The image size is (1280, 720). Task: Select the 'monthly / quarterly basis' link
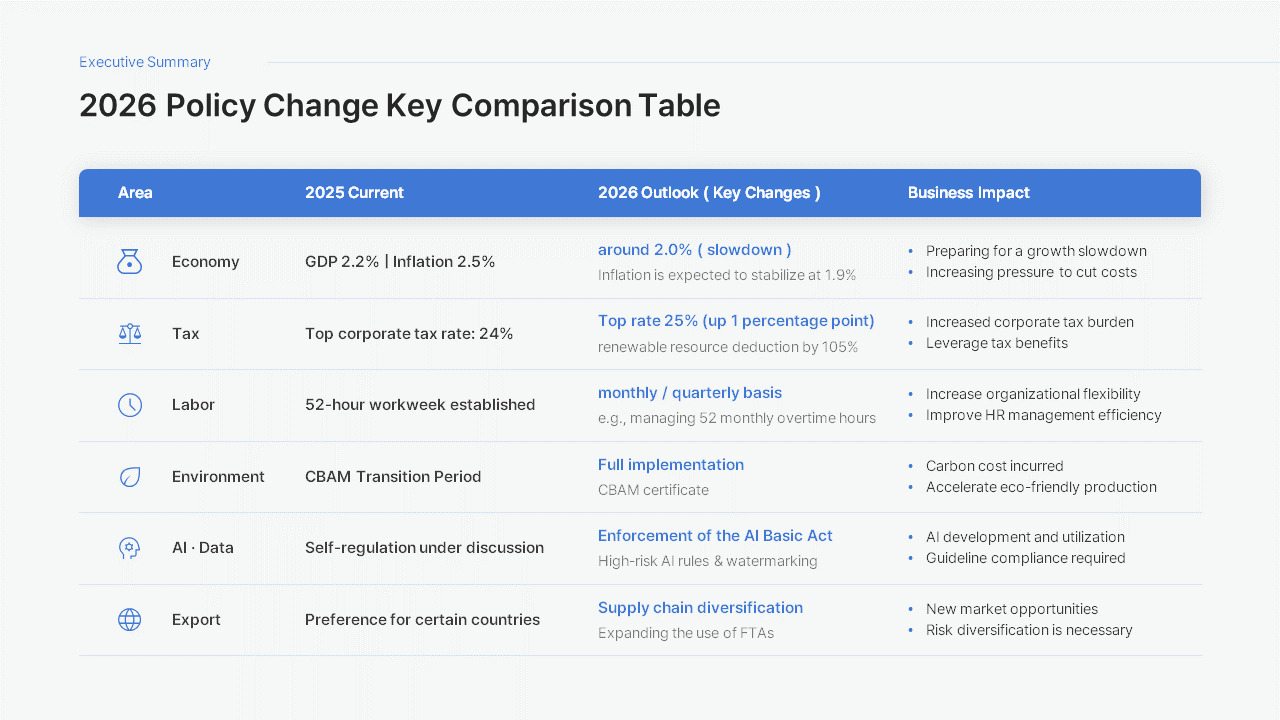pyautogui.click(x=690, y=392)
